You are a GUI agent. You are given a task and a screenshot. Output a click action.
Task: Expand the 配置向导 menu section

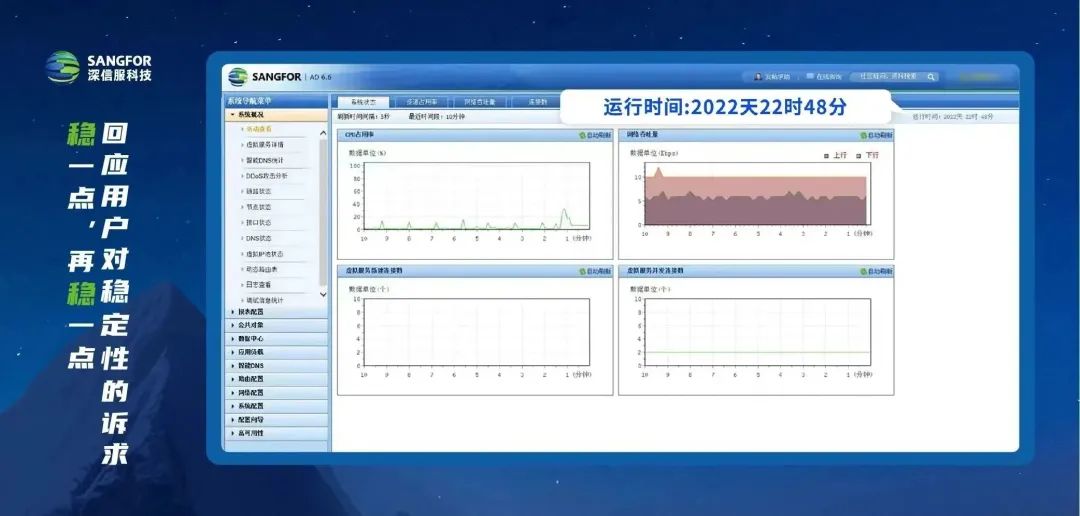point(276,420)
